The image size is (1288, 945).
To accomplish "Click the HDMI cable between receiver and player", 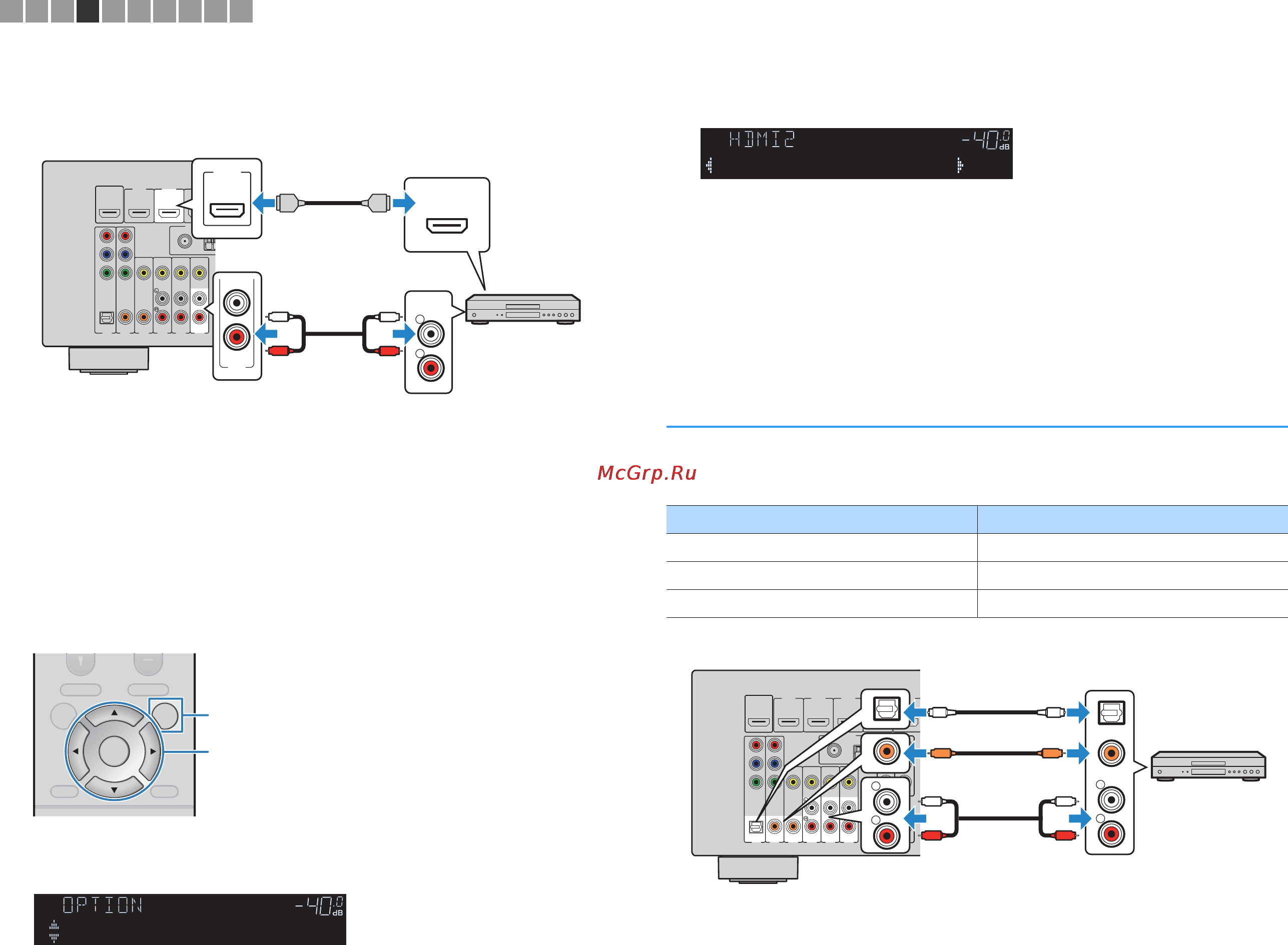I will pos(334,203).
